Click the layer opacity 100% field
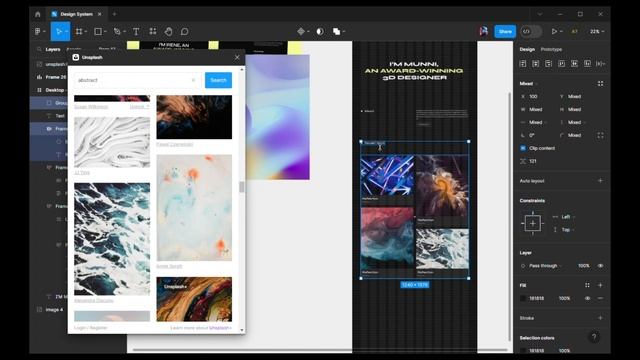The image size is (640, 360). pos(584,266)
